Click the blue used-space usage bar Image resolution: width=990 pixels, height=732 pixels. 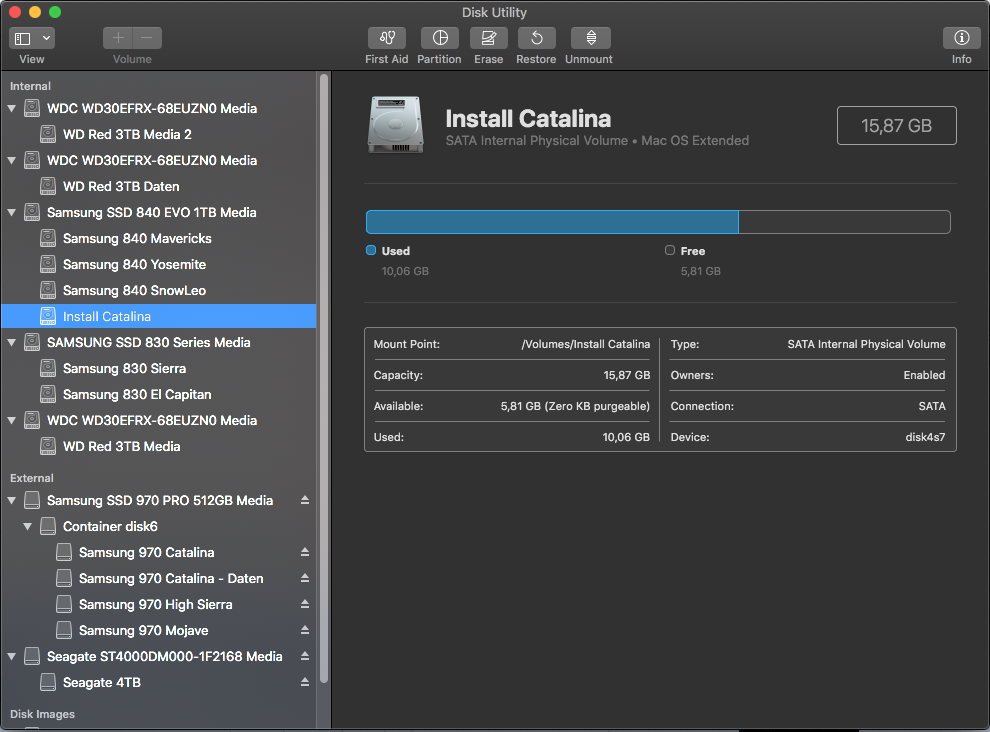[552, 222]
